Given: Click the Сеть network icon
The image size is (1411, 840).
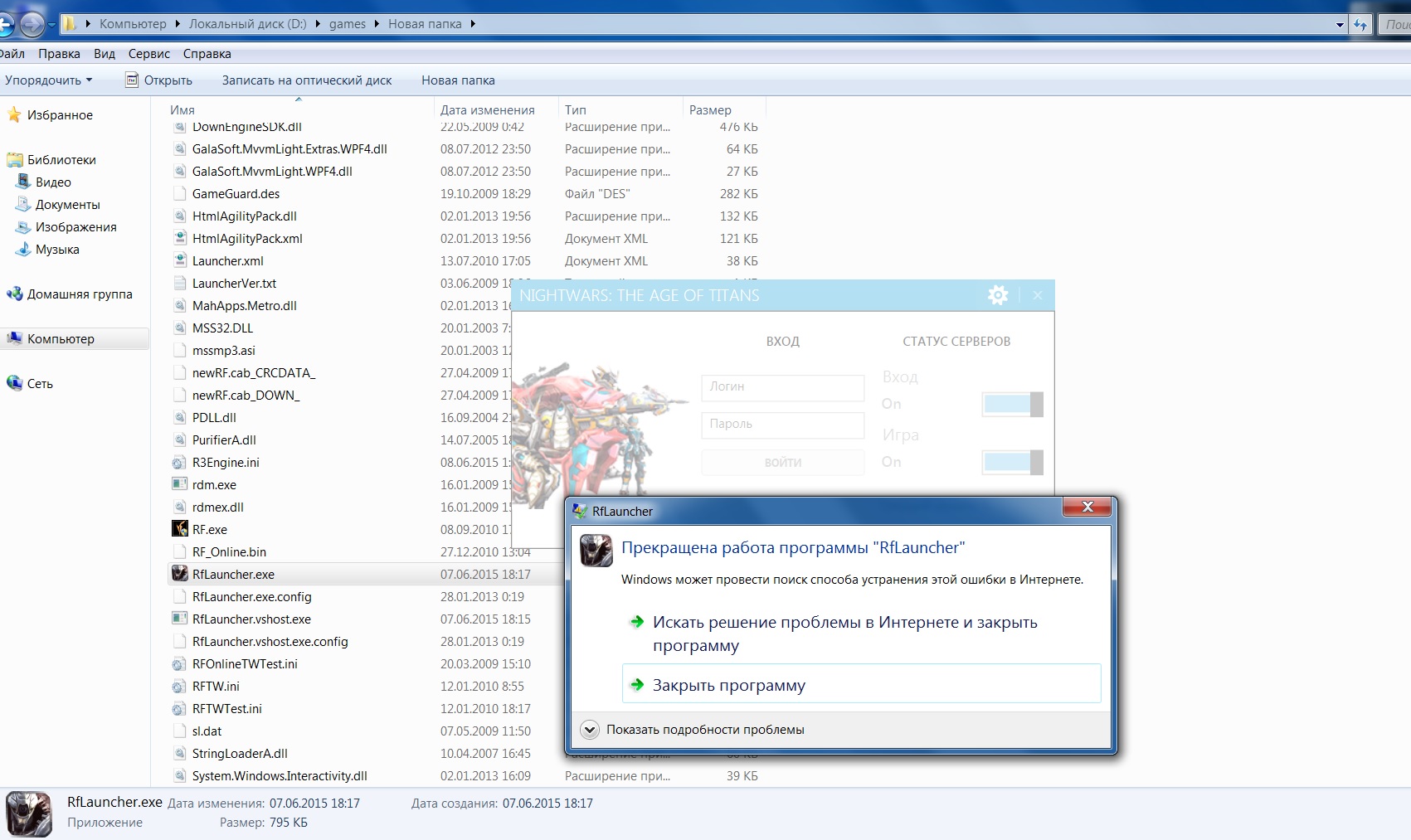Looking at the screenshot, I should [14, 383].
